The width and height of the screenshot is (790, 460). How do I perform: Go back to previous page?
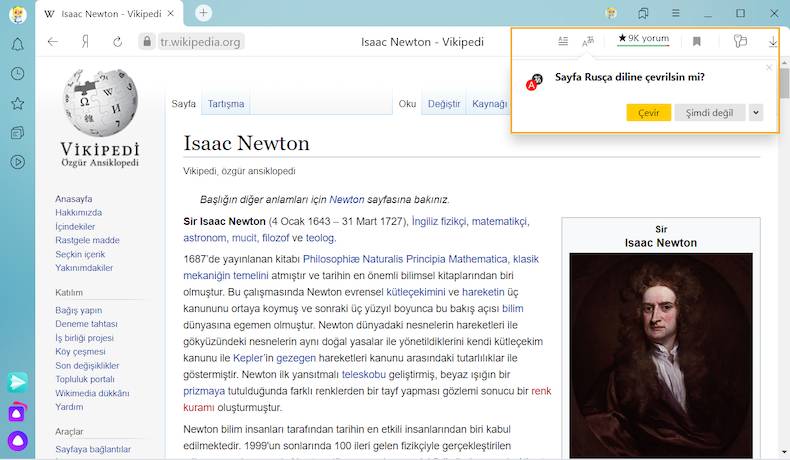click(x=53, y=42)
